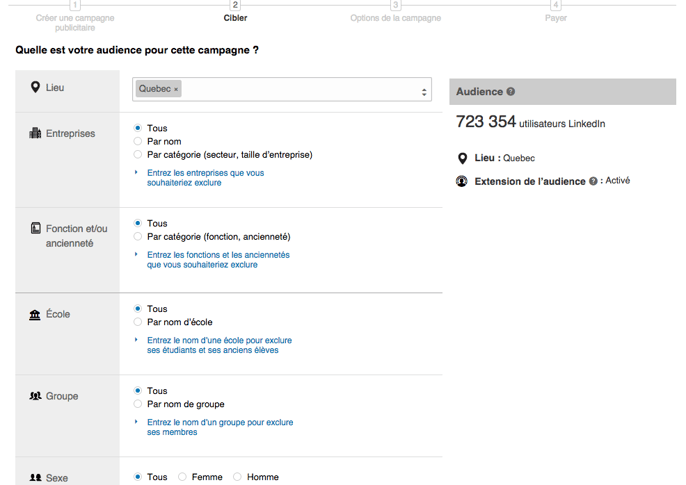This screenshot has height=485, width=686.
Task: Click the 723 354 utilisateurs LinkedIn count
Action: (530, 122)
